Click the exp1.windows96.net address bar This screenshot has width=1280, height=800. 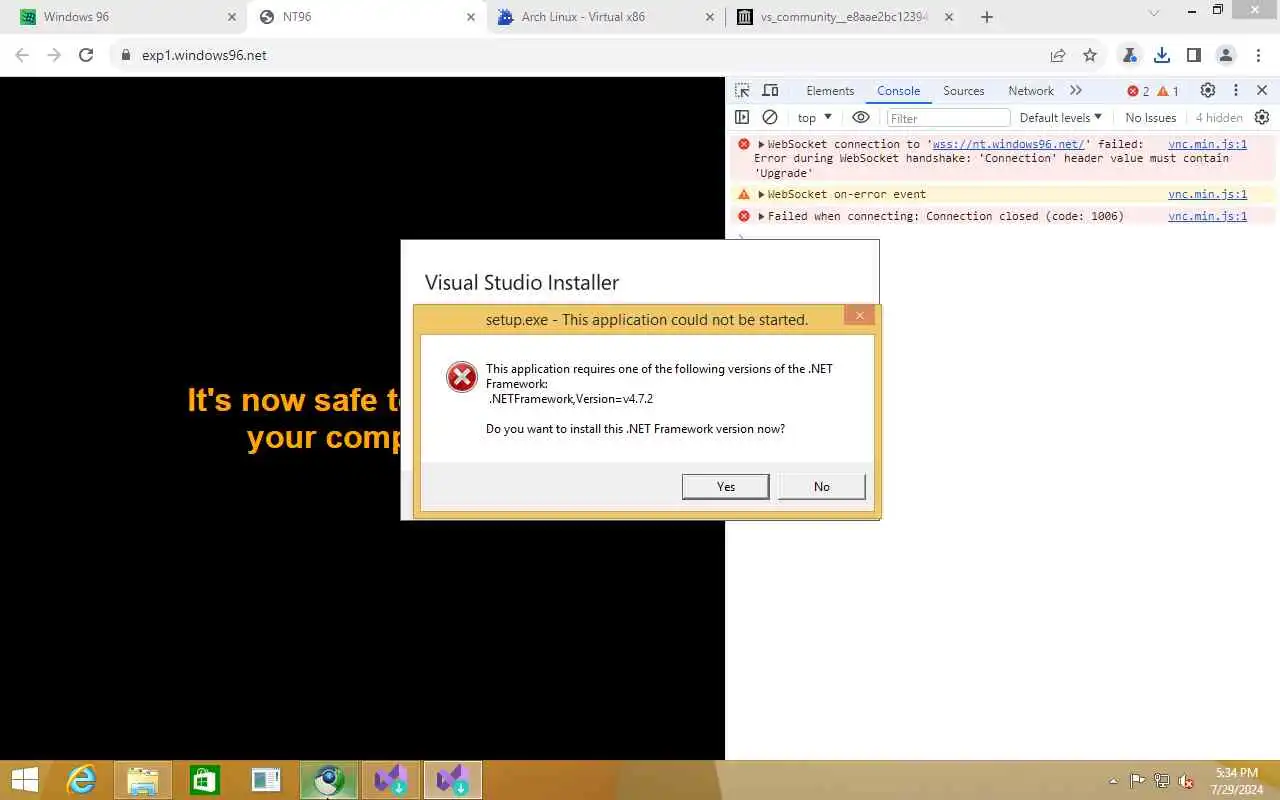[x=580, y=55]
